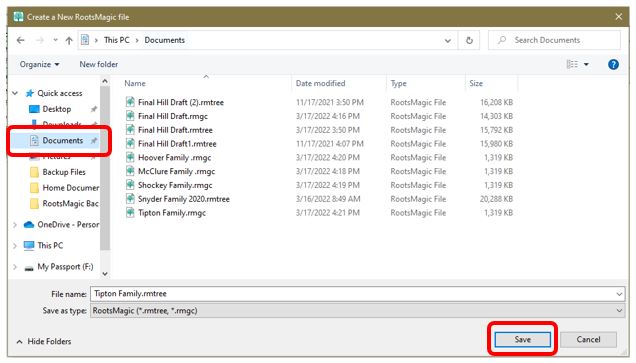This screenshot has height=363, width=636.
Task: Select file Final Hill Draft (2).rmtree
Action: coord(180,103)
